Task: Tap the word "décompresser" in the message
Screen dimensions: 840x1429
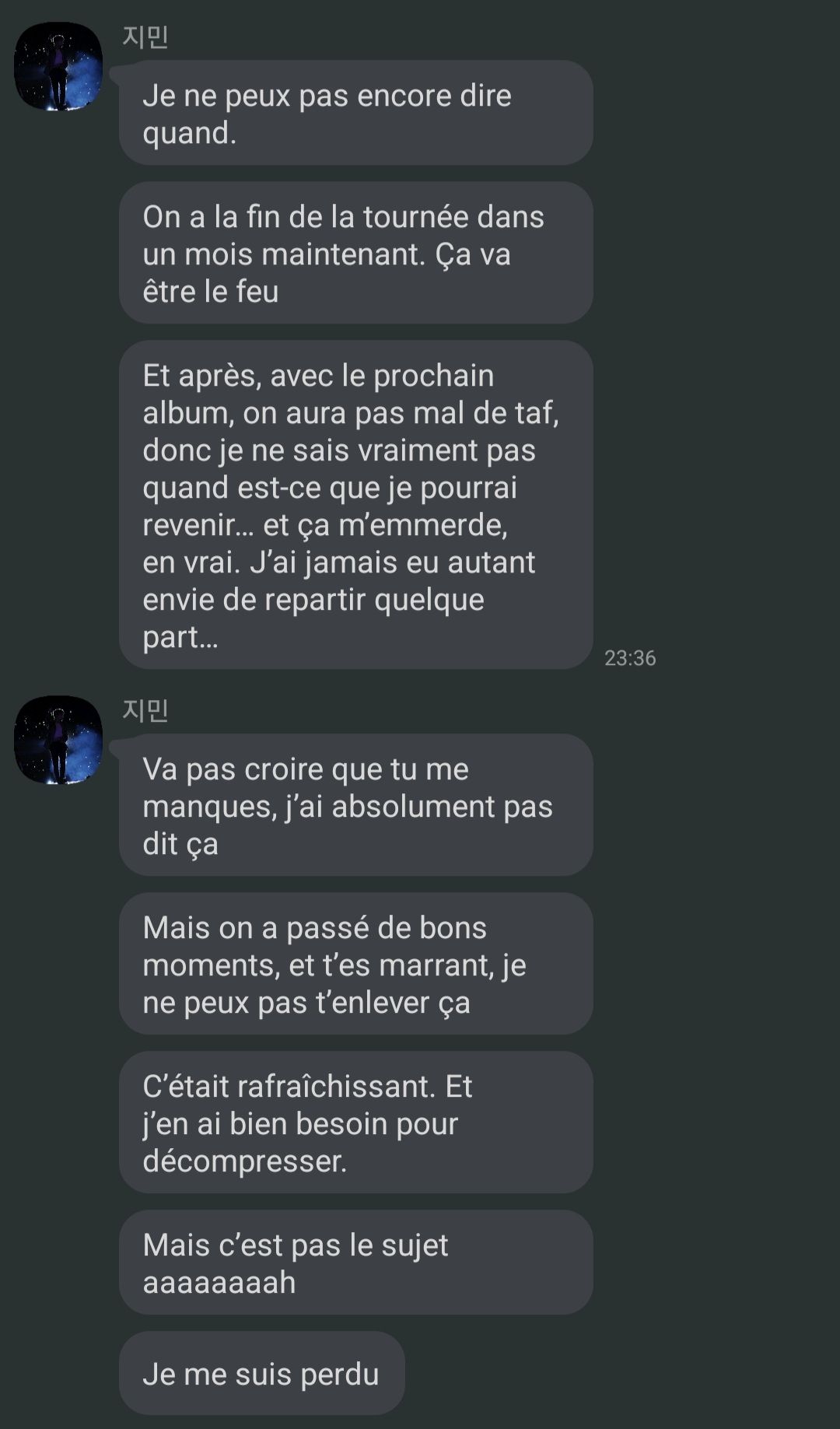Action: pos(245,1161)
